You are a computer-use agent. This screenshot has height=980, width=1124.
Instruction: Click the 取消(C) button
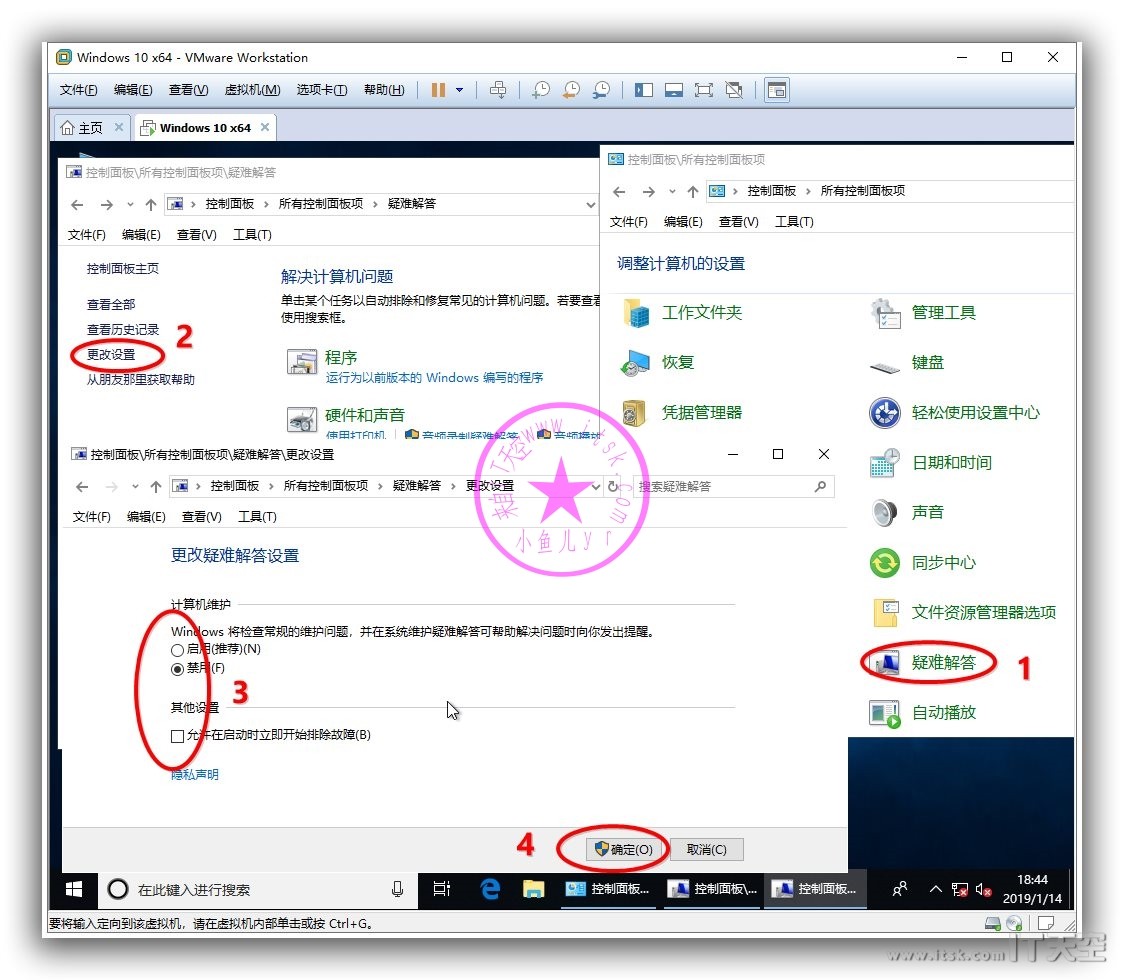point(707,850)
